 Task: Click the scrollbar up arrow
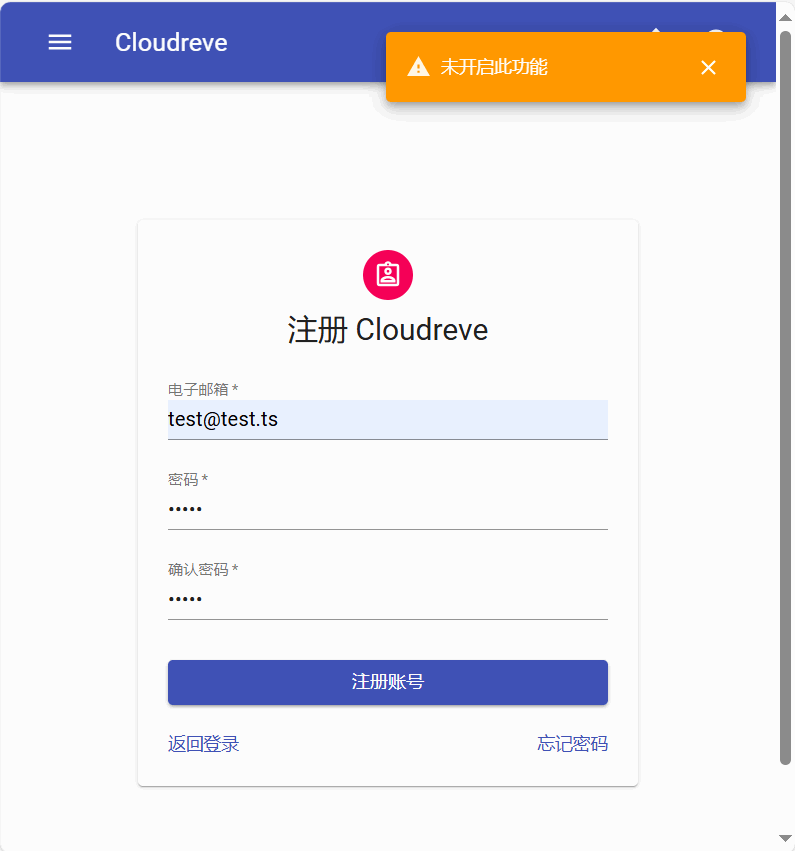point(785,17)
